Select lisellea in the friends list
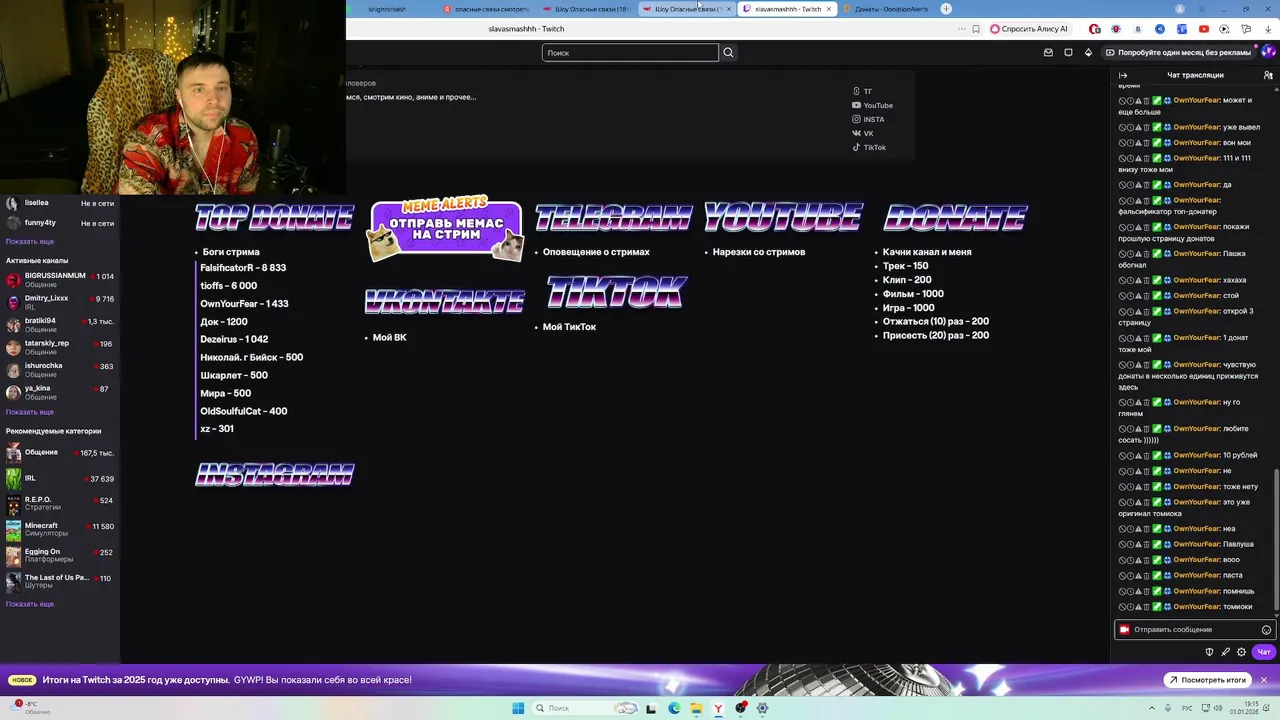 pyautogui.click(x=60, y=203)
